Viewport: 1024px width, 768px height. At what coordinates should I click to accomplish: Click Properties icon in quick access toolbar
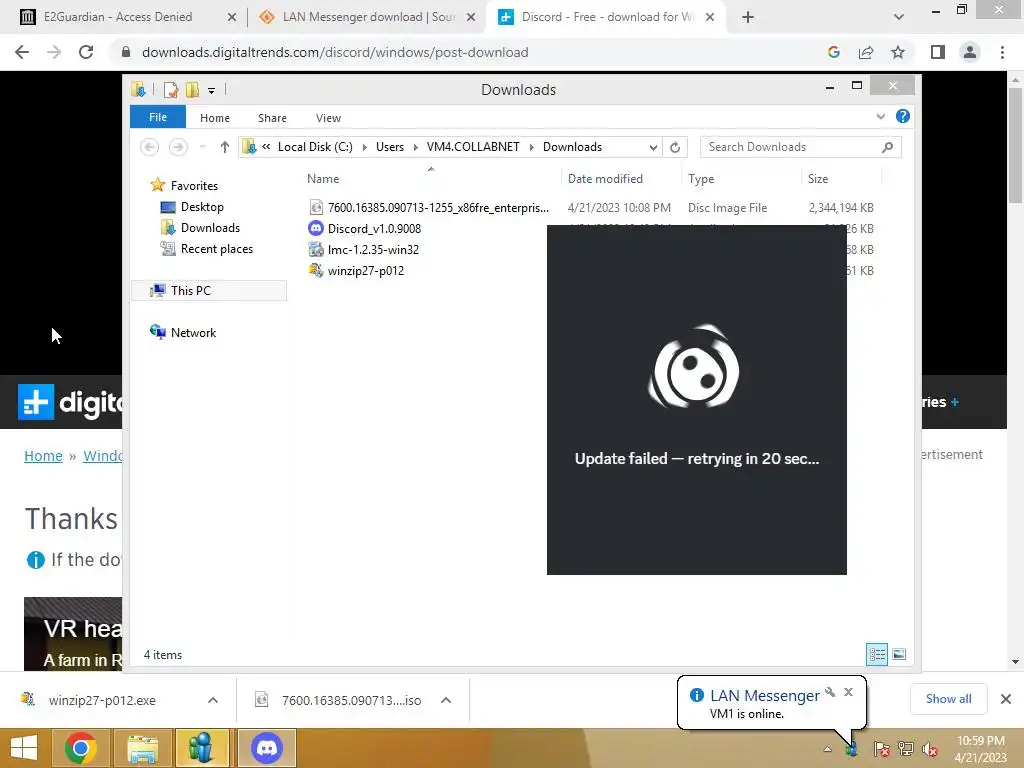(170, 89)
